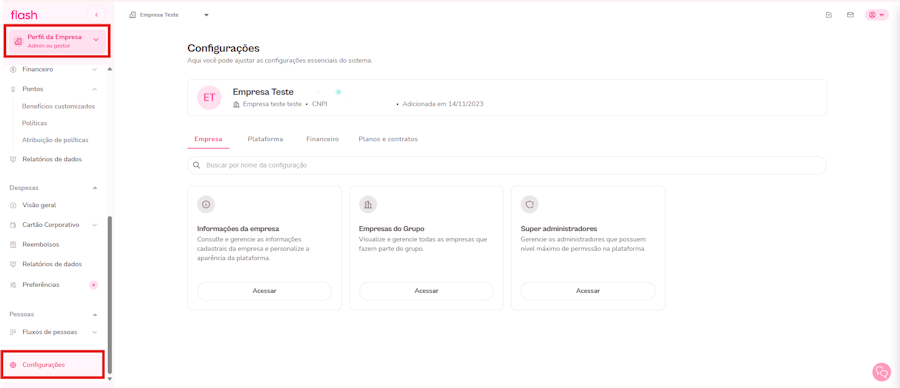Click the sidebar scroll up arrow

(x=110, y=69)
